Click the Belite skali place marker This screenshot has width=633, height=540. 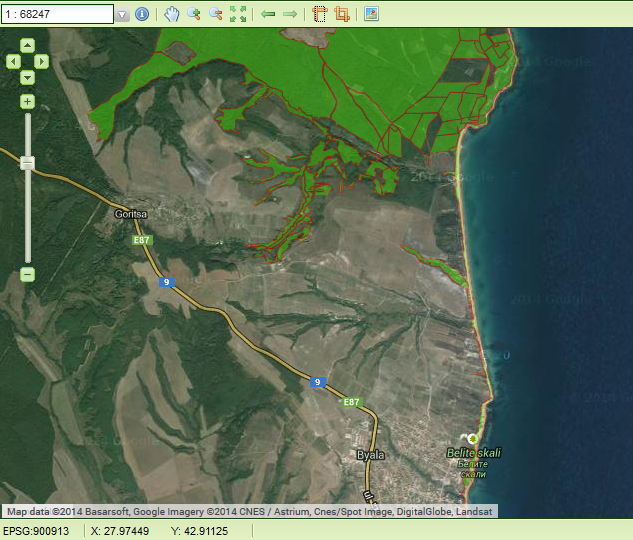coord(472,438)
